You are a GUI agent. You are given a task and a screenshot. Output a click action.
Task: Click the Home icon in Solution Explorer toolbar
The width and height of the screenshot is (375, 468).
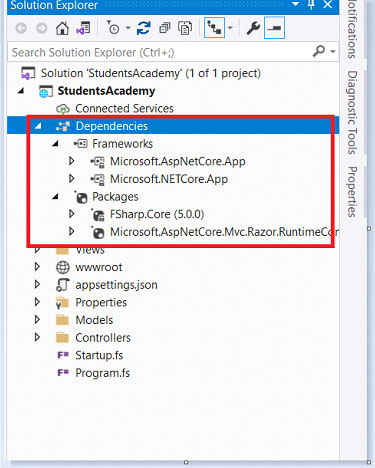[x=62, y=28]
